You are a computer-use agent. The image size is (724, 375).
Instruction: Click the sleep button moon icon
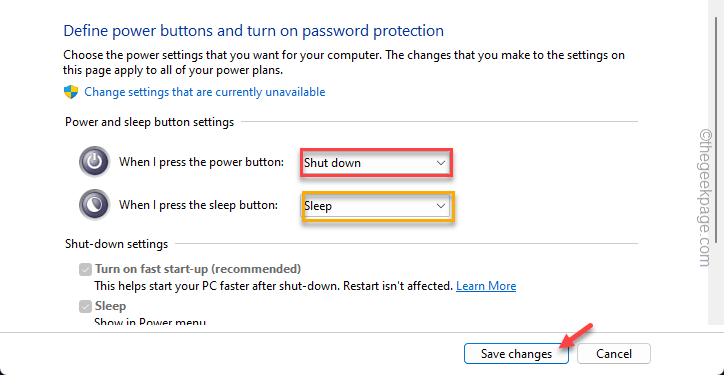pyautogui.click(x=94, y=205)
